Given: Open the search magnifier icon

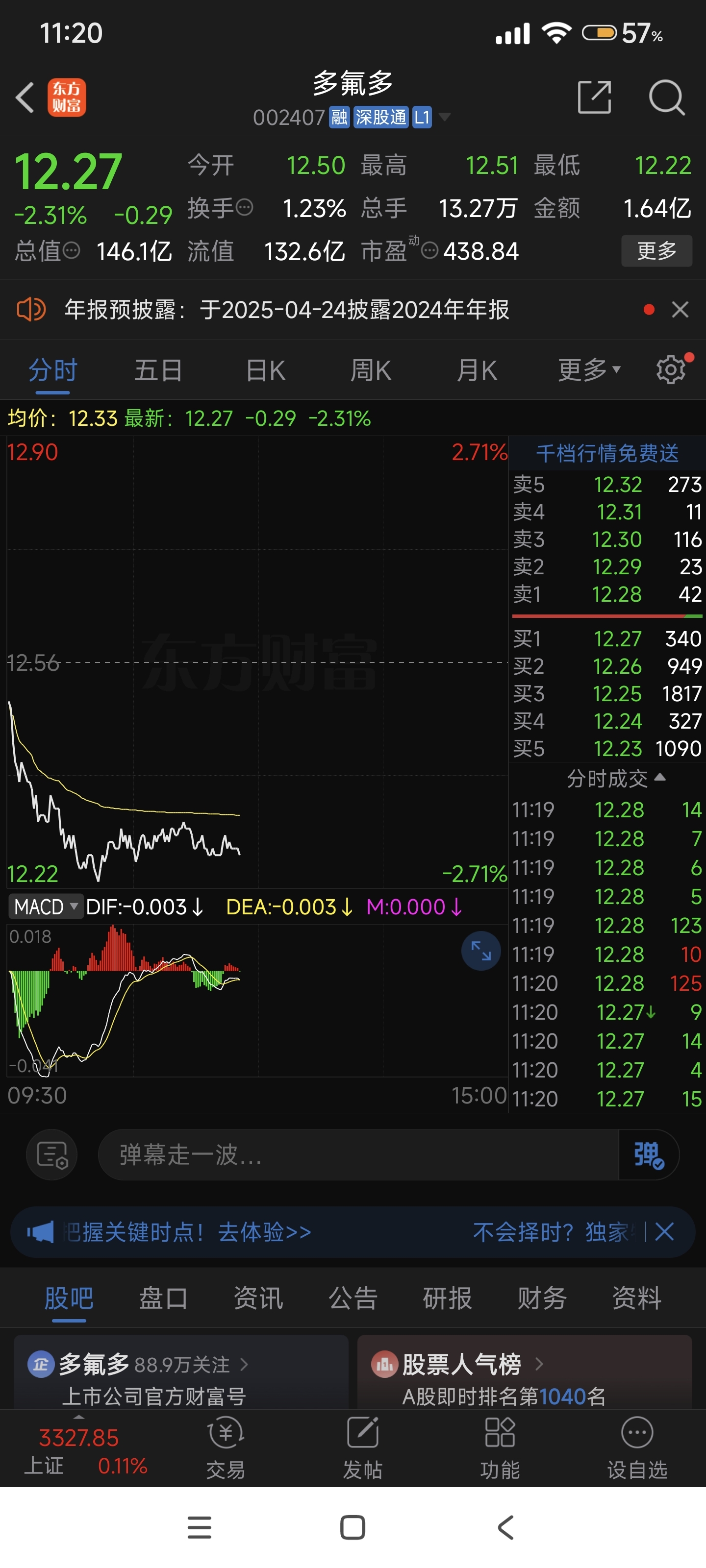Looking at the screenshot, I should coord(666,98).
